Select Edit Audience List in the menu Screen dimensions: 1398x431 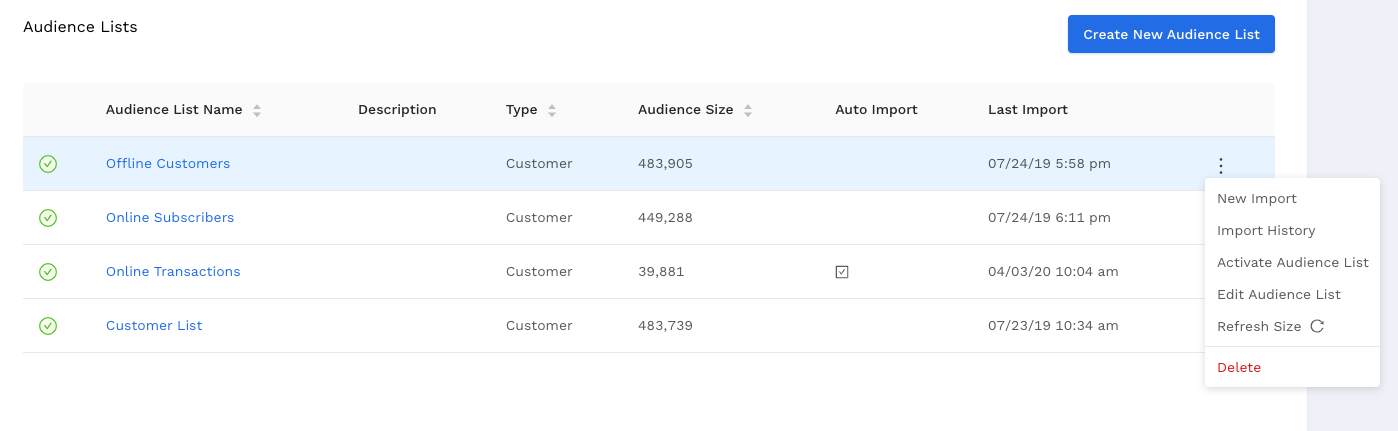(x=1278, y=295)
